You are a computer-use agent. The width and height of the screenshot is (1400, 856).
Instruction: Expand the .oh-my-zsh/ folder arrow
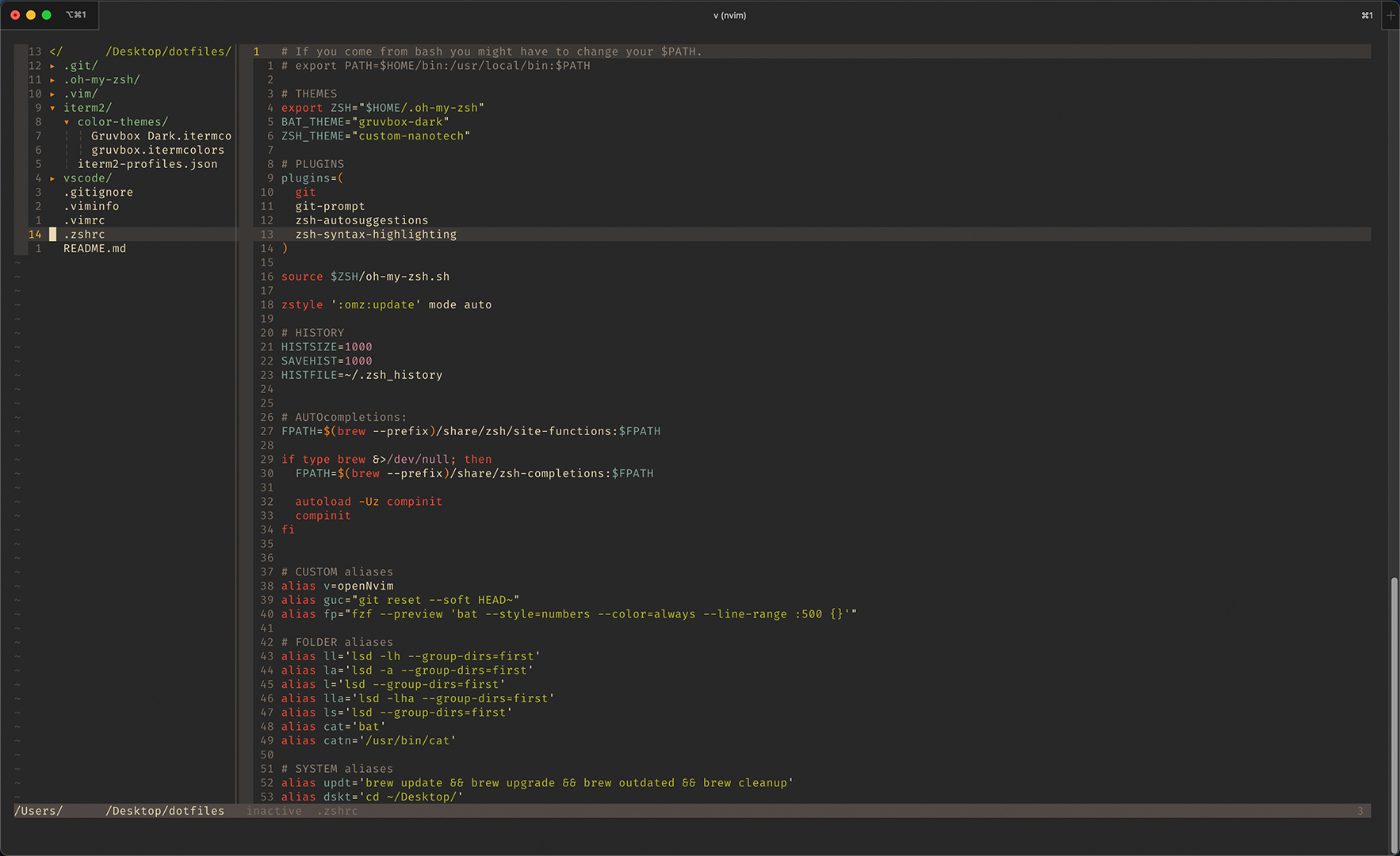pyautogui.click(x=53, y=80)
